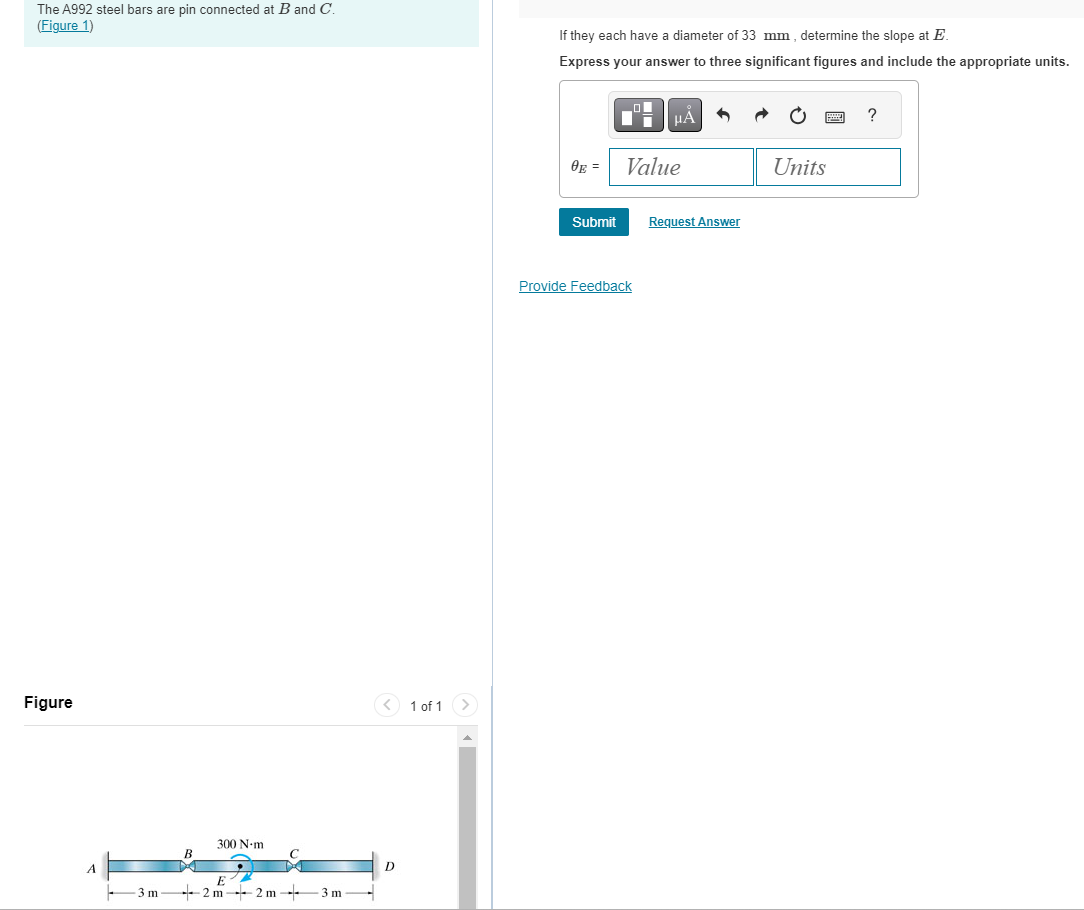This screenshot has width=1084, height=910.
Task: Click the problem statement about A992 steel bars
Action: (x=186, y=10)
